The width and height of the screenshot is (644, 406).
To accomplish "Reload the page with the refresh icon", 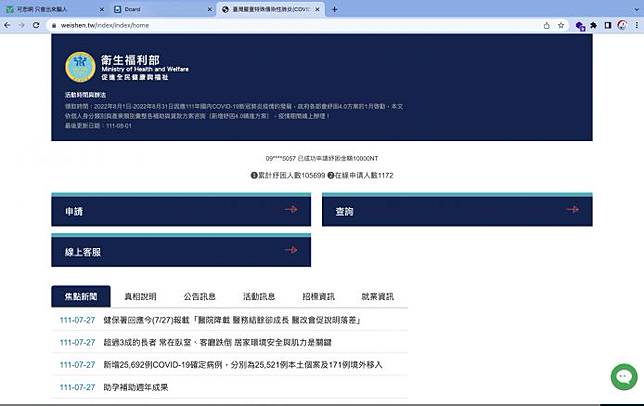I will click(x=36, y=25).
